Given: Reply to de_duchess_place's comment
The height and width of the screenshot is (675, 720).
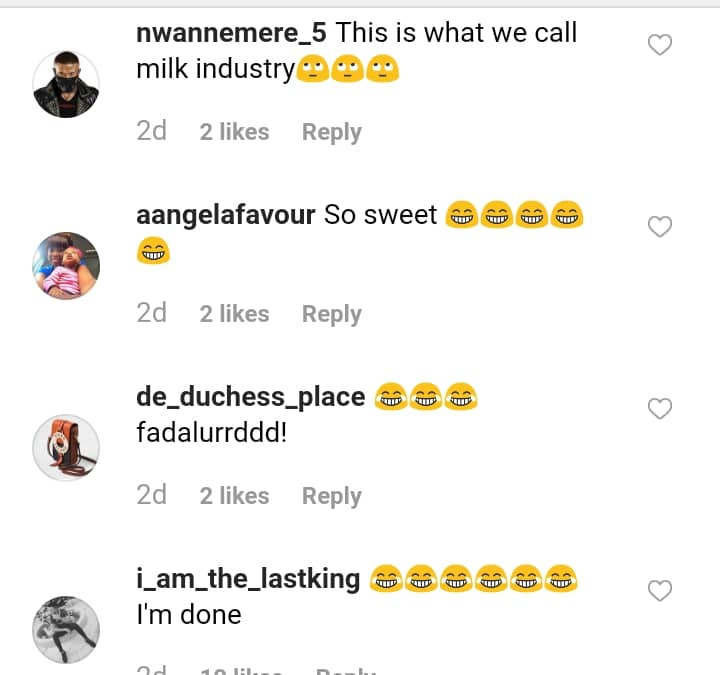Looking at the screenshot, I should pyautogui.click(x=331, y=496).
